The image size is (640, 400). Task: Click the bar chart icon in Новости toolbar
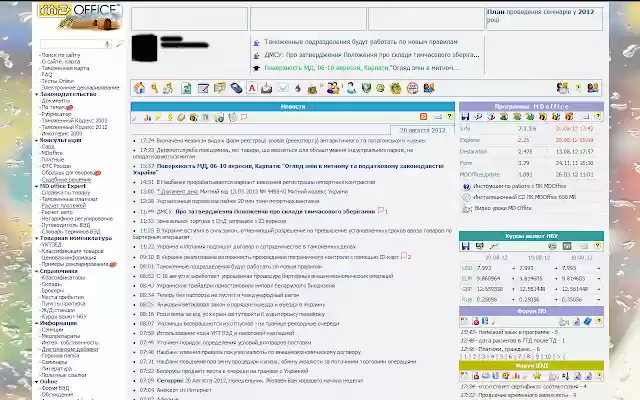(147, 118)
